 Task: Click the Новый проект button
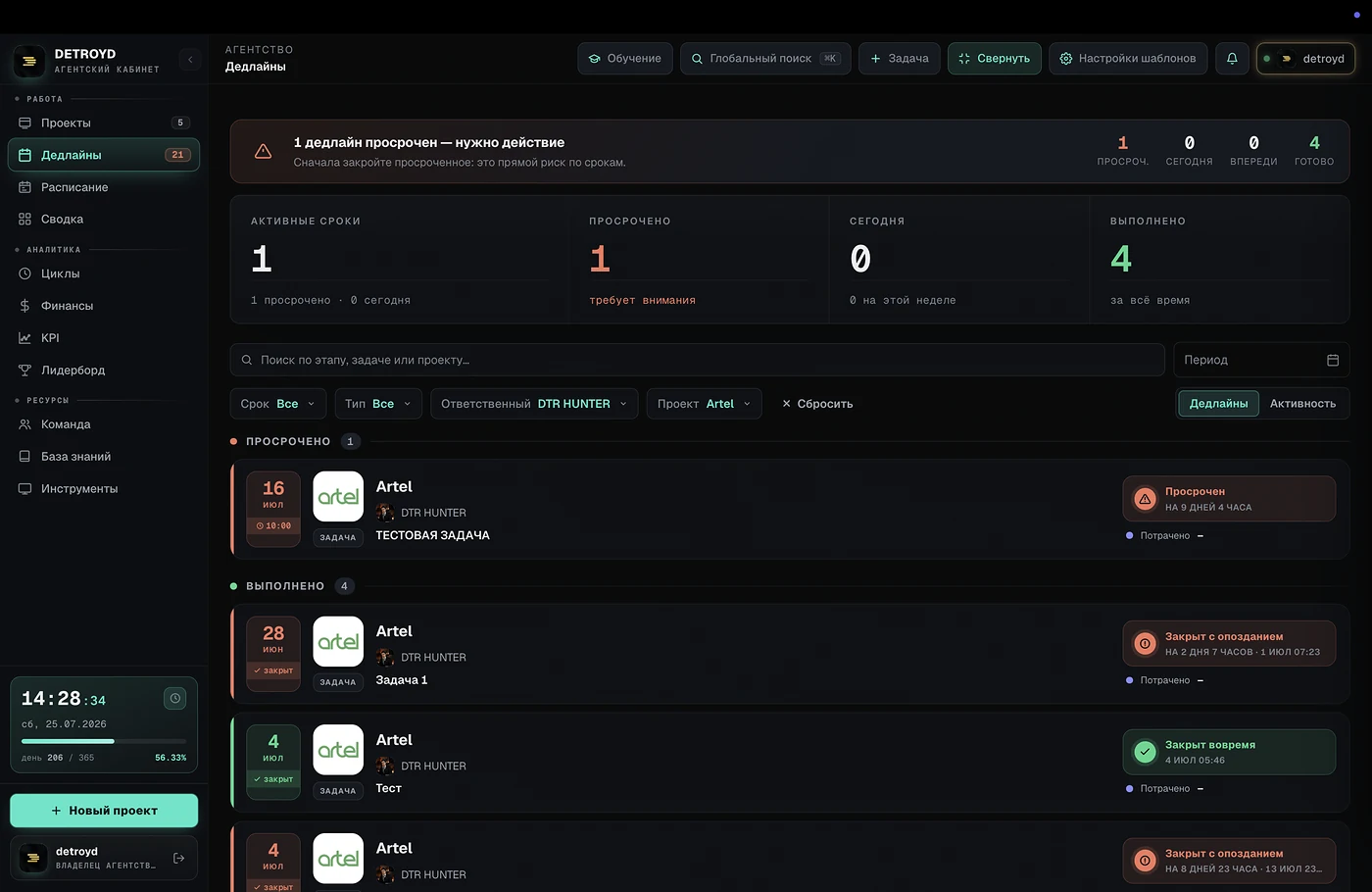coord(104,811)
